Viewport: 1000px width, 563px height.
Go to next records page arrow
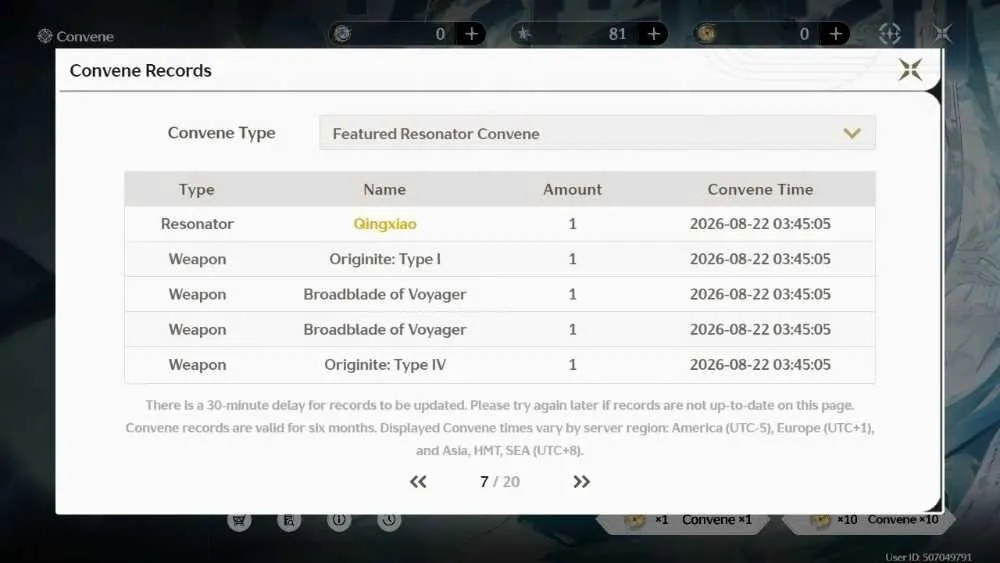tap(581, 481)
